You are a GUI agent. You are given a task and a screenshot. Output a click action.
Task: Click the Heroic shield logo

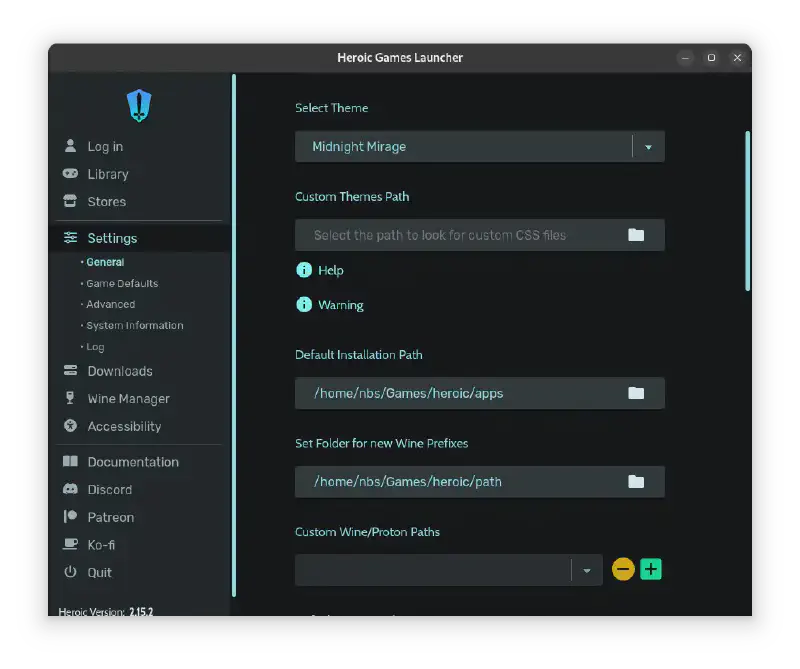pos(138,105)
